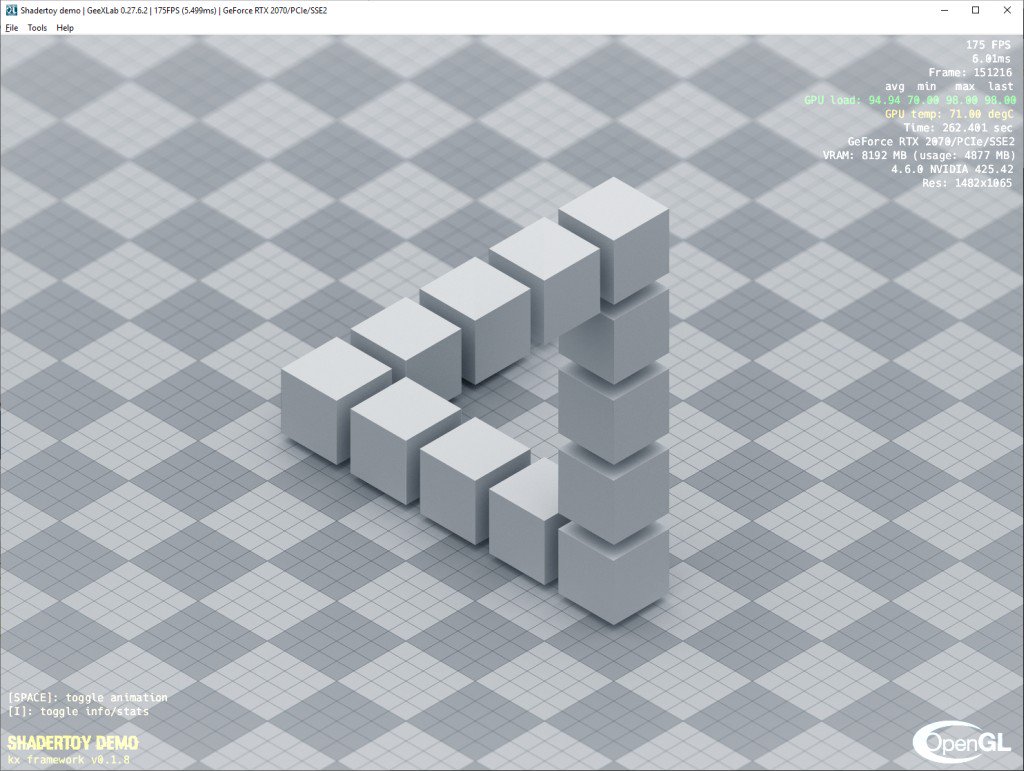The height and width of the screenshot is (771, 1024).
Task: Maximize the Shadertoy demo window
Action: pyautogui.click(x=976, y=10)
